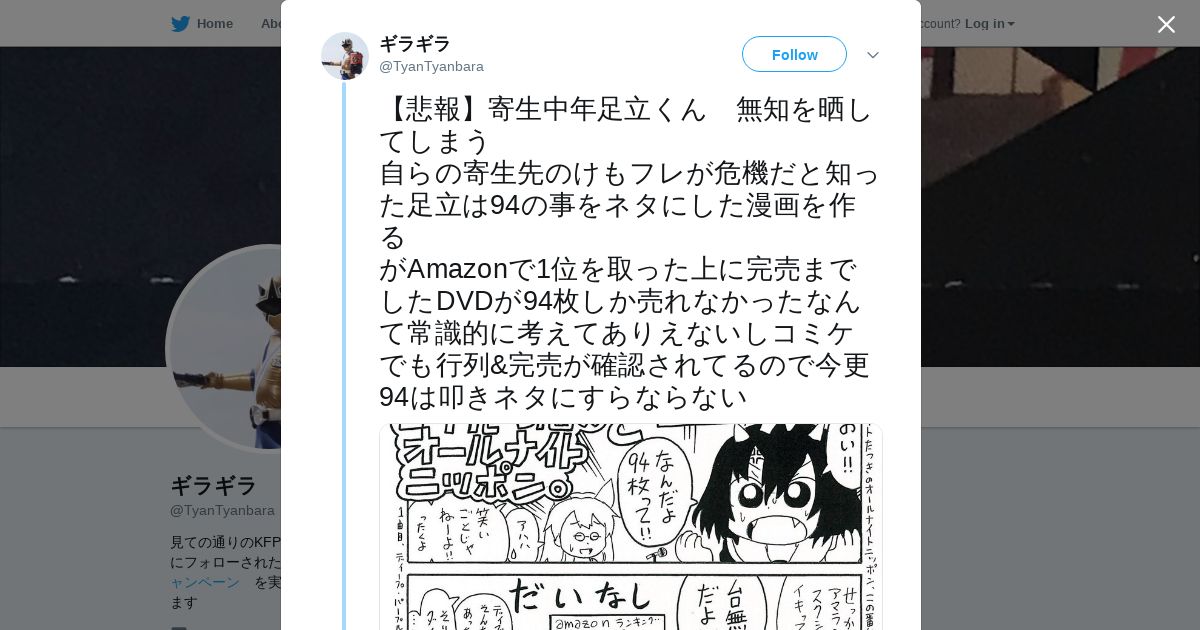Close the tweet overlay with X

pyautogui.click(x=1166, y=25)
